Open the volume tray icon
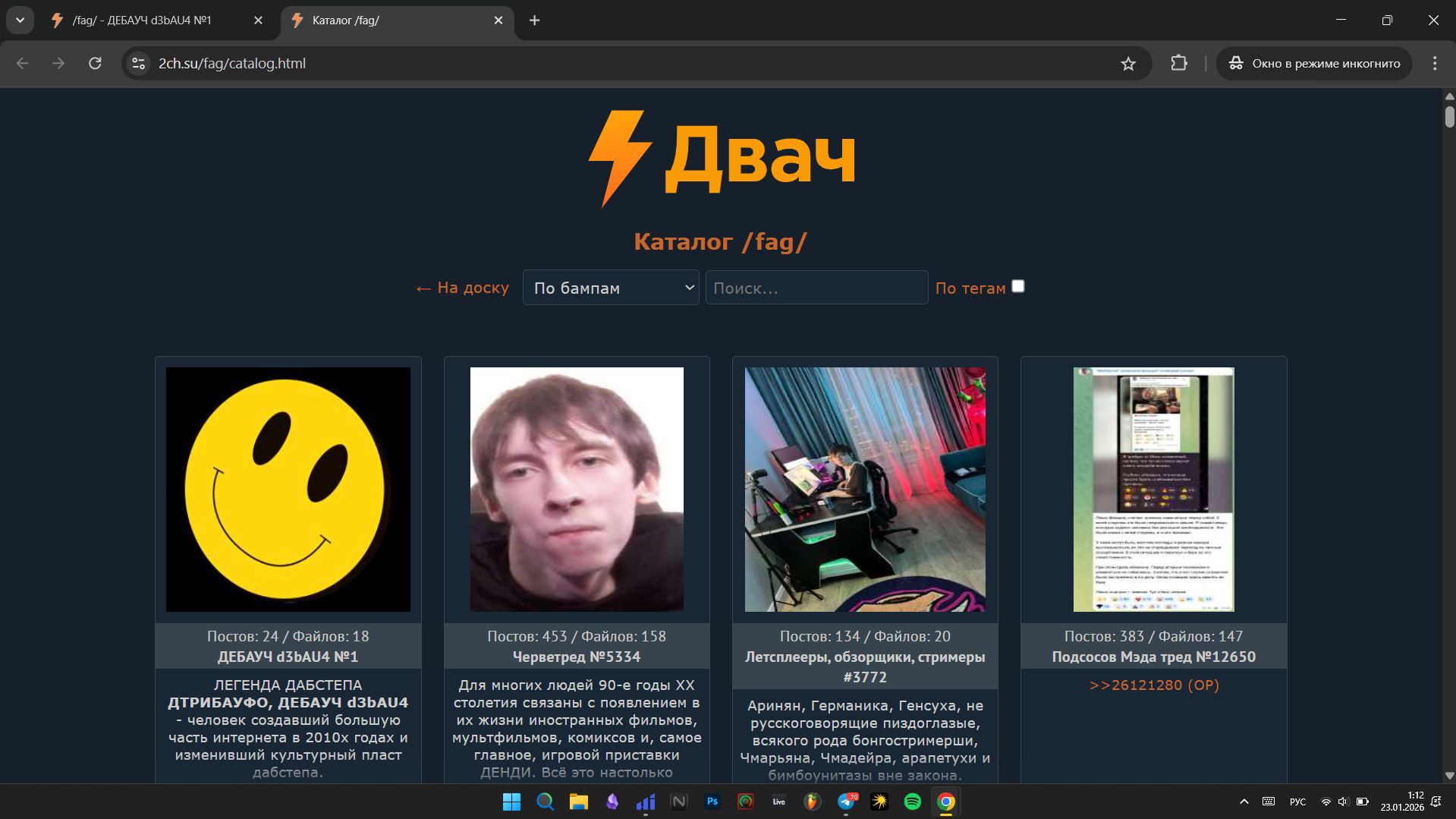Image resolution: width=1456 pixels, height=819 pixels. (1343, 802)
